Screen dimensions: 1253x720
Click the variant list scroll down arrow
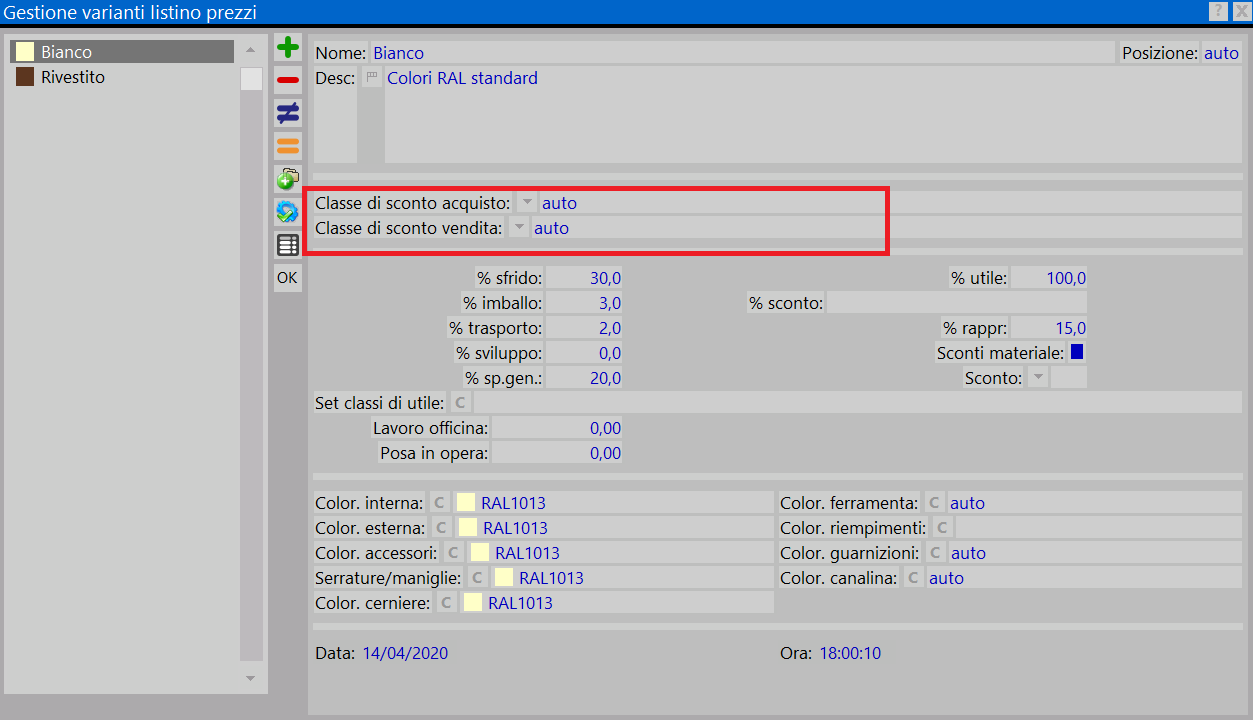click(x=251, y=678)
